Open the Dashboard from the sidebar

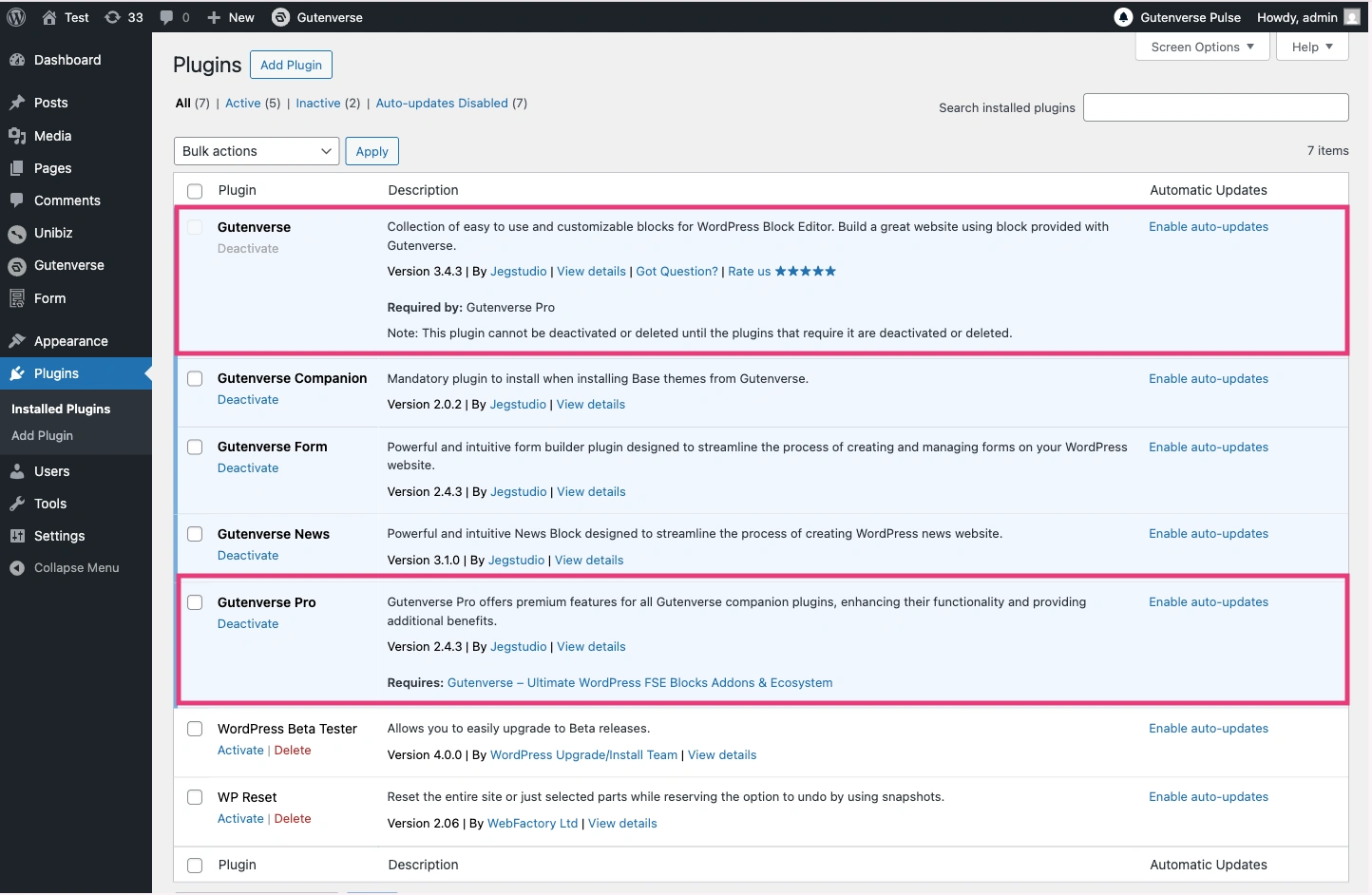coord(67,60)
